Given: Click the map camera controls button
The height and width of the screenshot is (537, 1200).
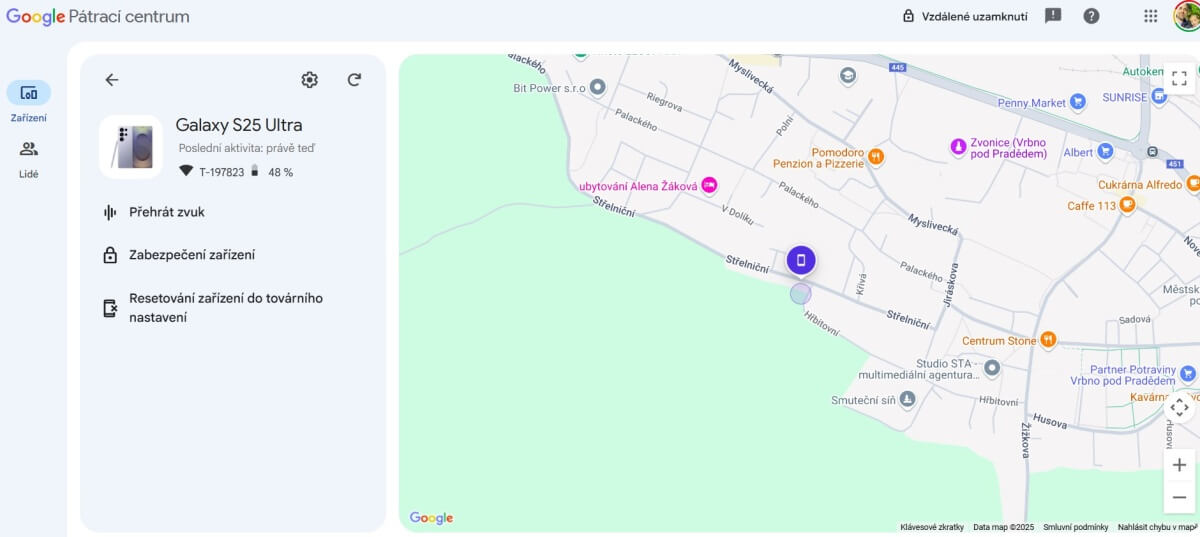Looking at the screenshot, I should [1179, 407].
